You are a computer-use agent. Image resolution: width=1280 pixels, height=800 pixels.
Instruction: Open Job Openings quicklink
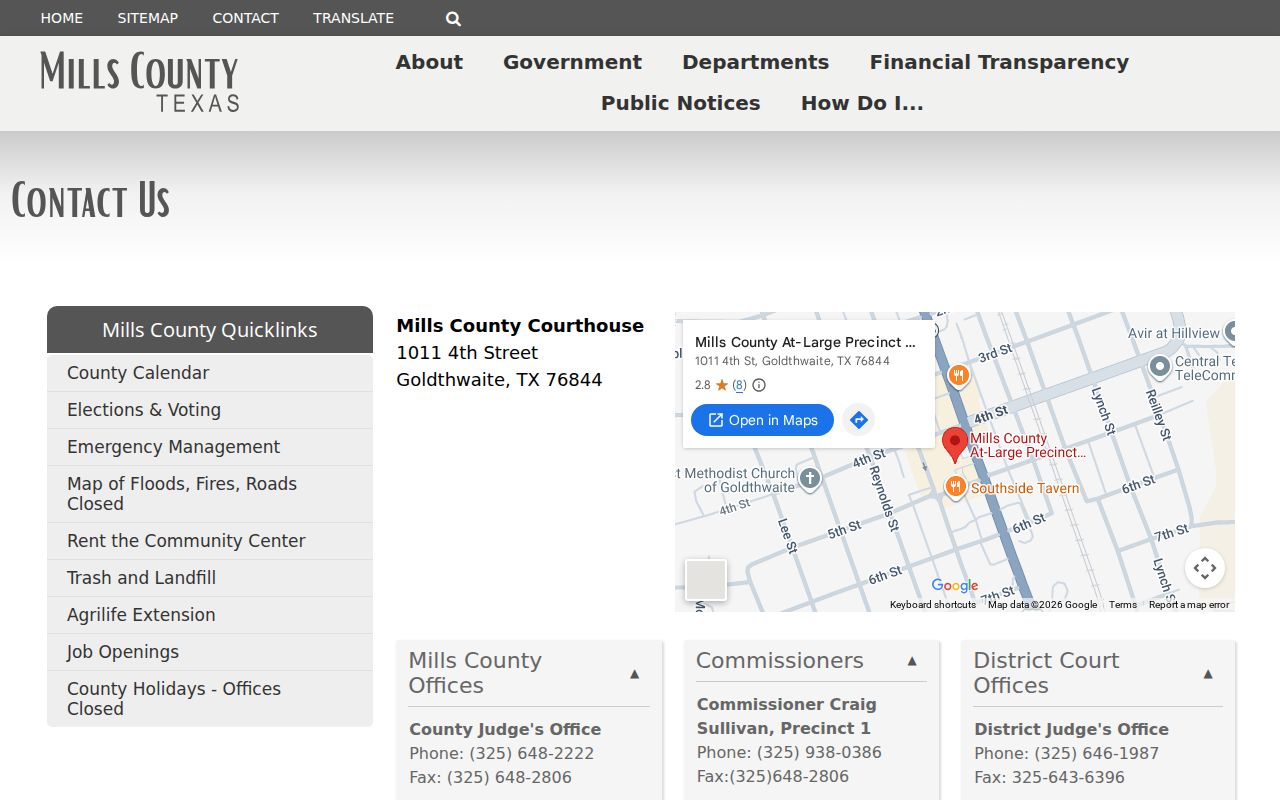(x=210, y=652)
